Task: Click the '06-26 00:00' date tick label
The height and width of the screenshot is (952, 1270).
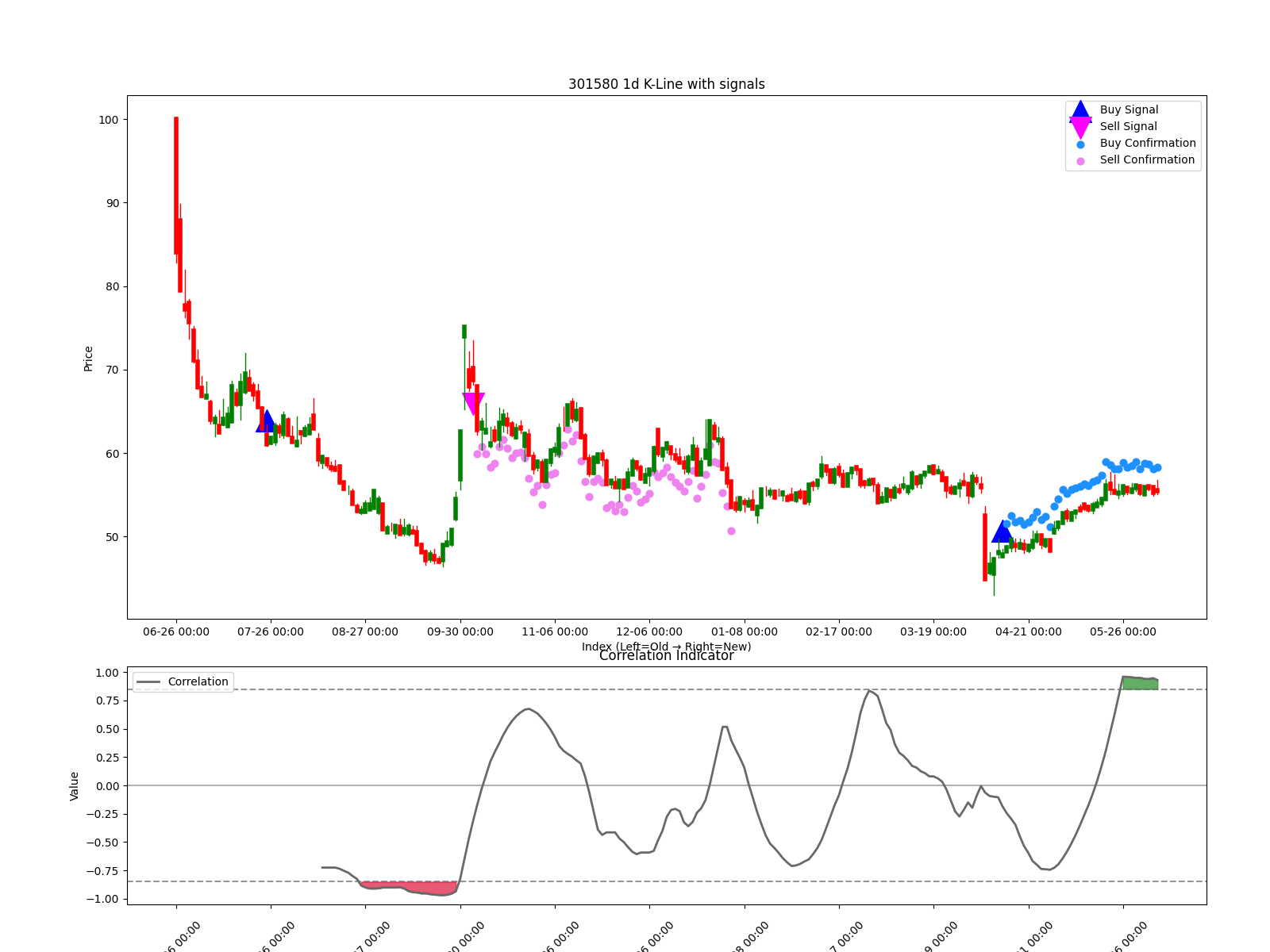Action: (x=176, y=632)
